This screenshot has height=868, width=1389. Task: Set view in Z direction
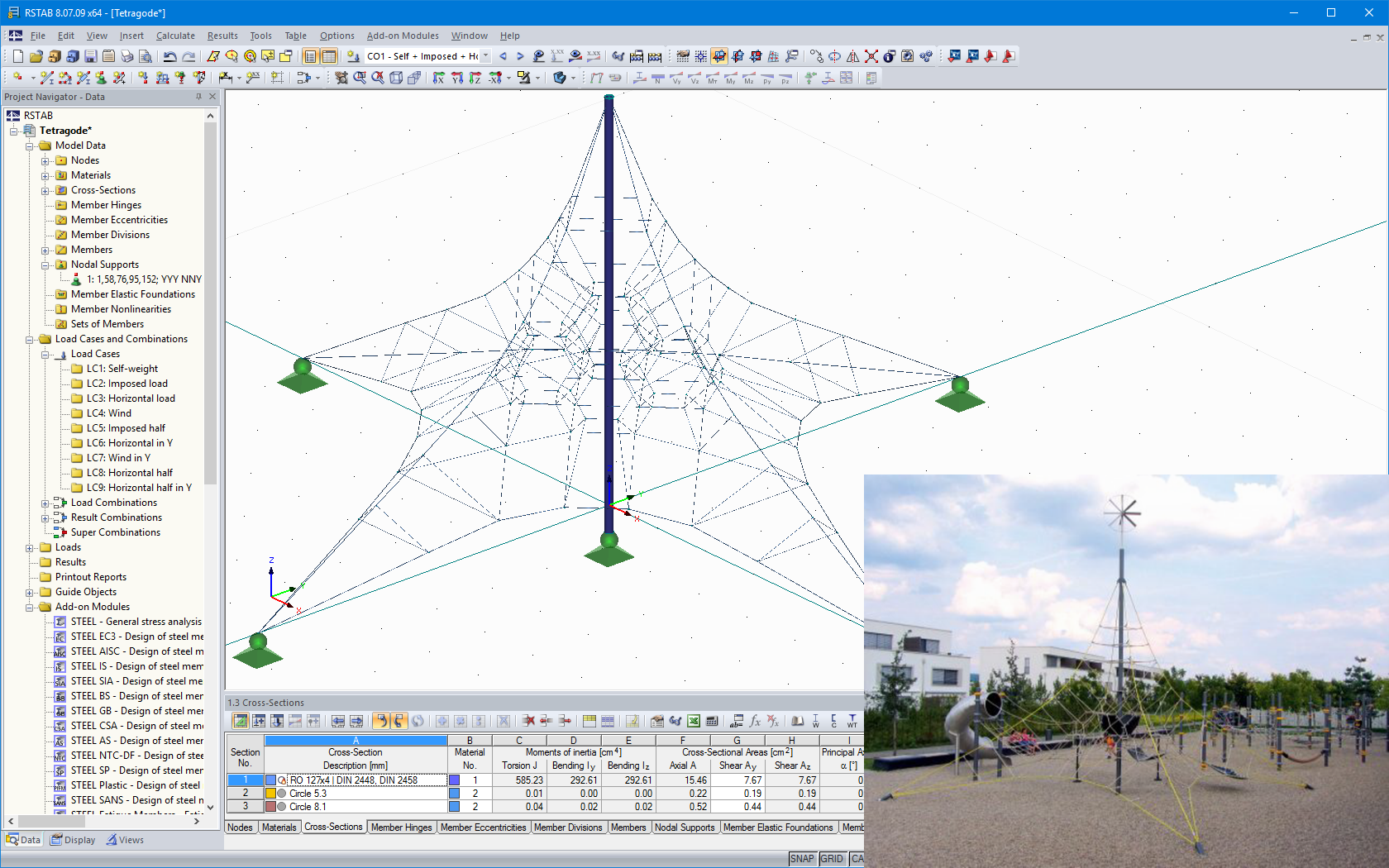[x=475, y=78]
